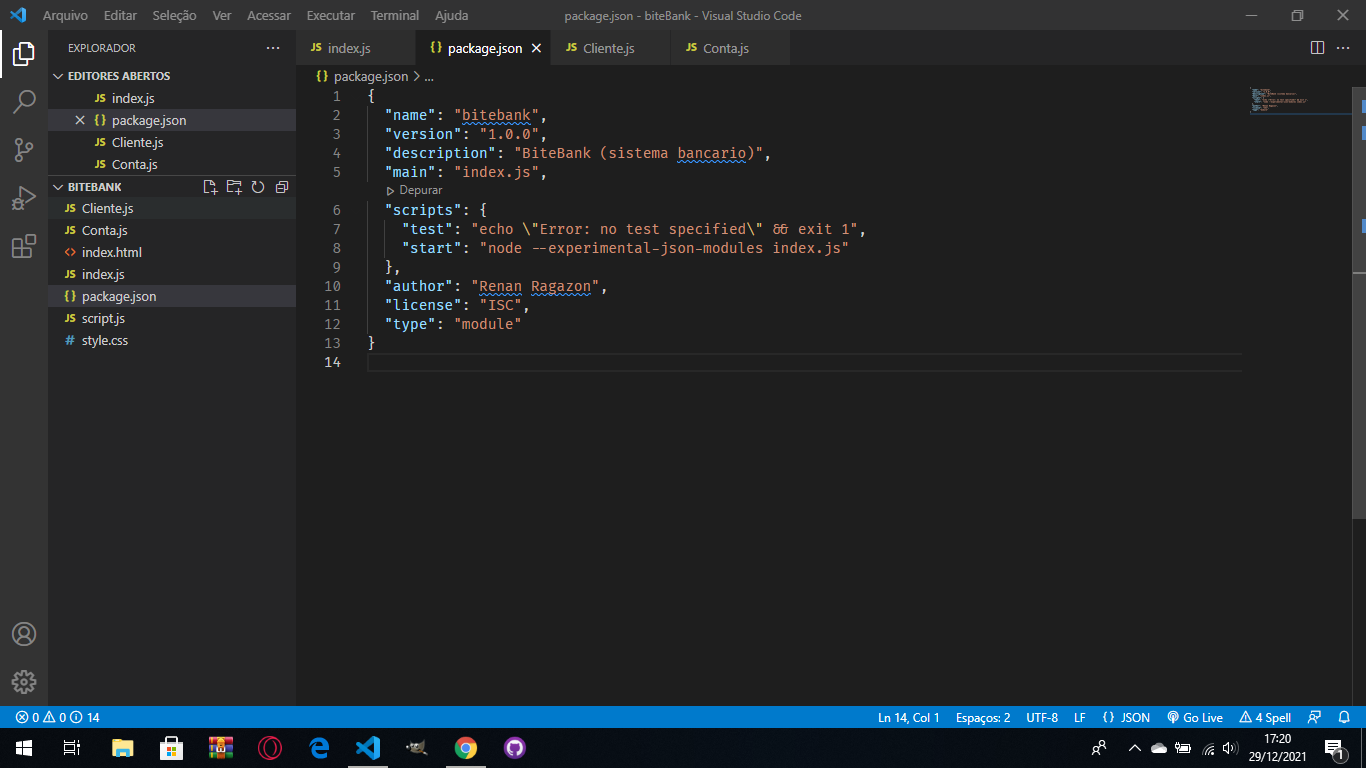Screen dimensions: 1366x768
Task: Open Arquivo menu
Action: 65,16
